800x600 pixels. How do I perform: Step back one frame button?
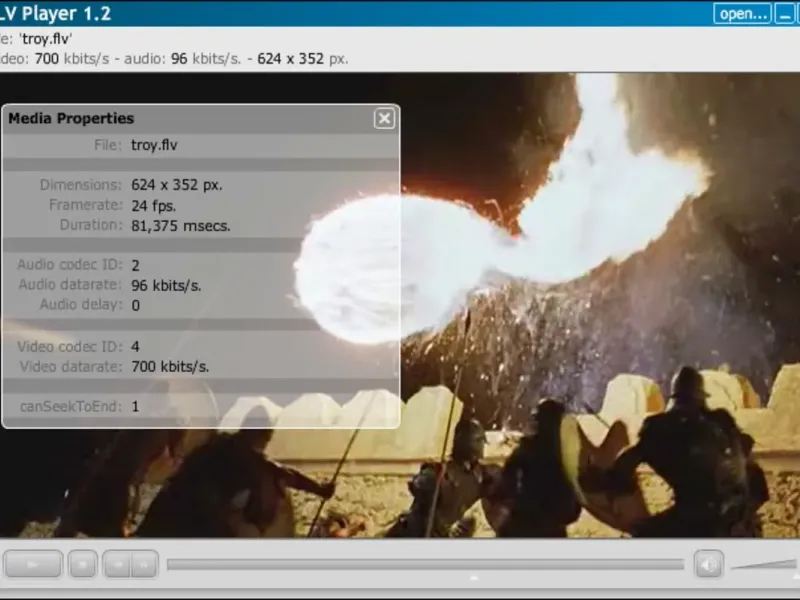tap(117, 564)
